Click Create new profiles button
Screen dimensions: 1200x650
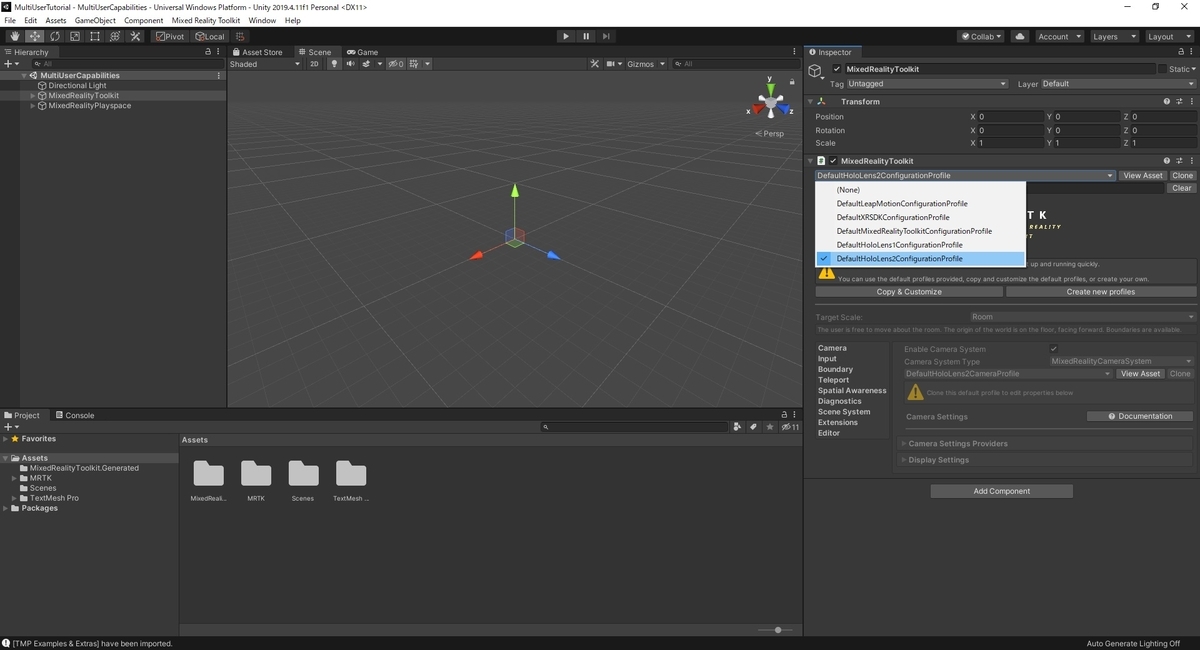click(x=1101, y=292)
